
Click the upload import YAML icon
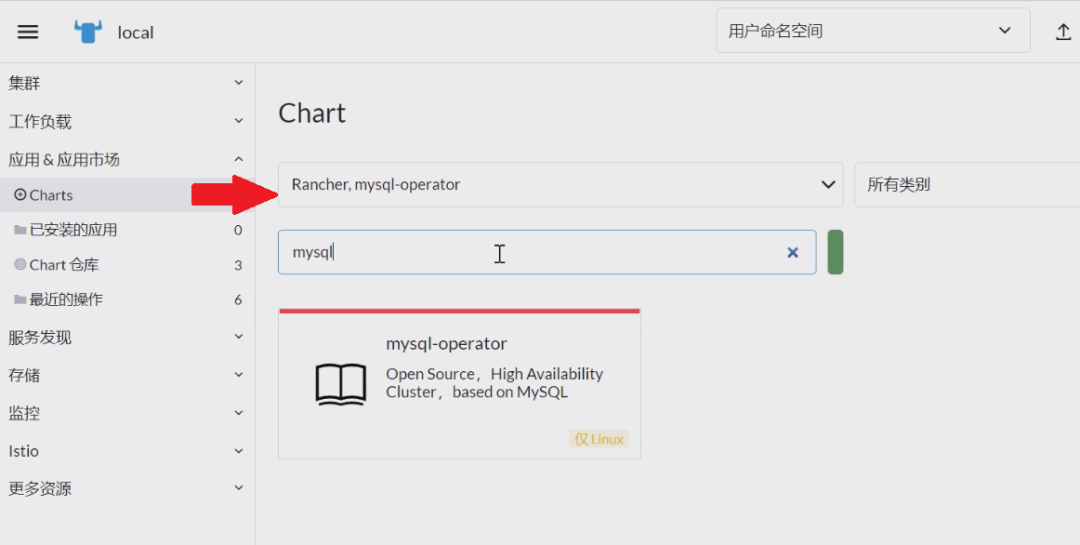point(1063,32)
